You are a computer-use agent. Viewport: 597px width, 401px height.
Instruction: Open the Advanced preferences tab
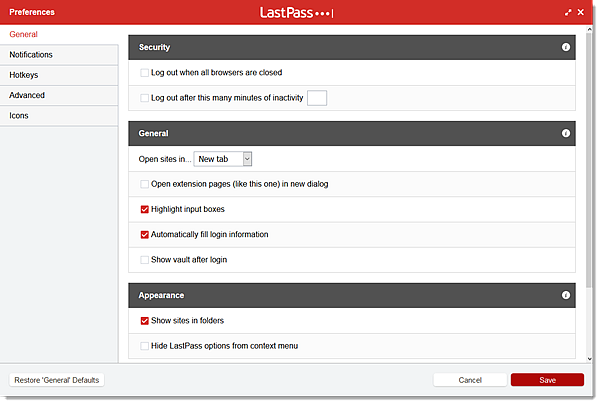59,95
